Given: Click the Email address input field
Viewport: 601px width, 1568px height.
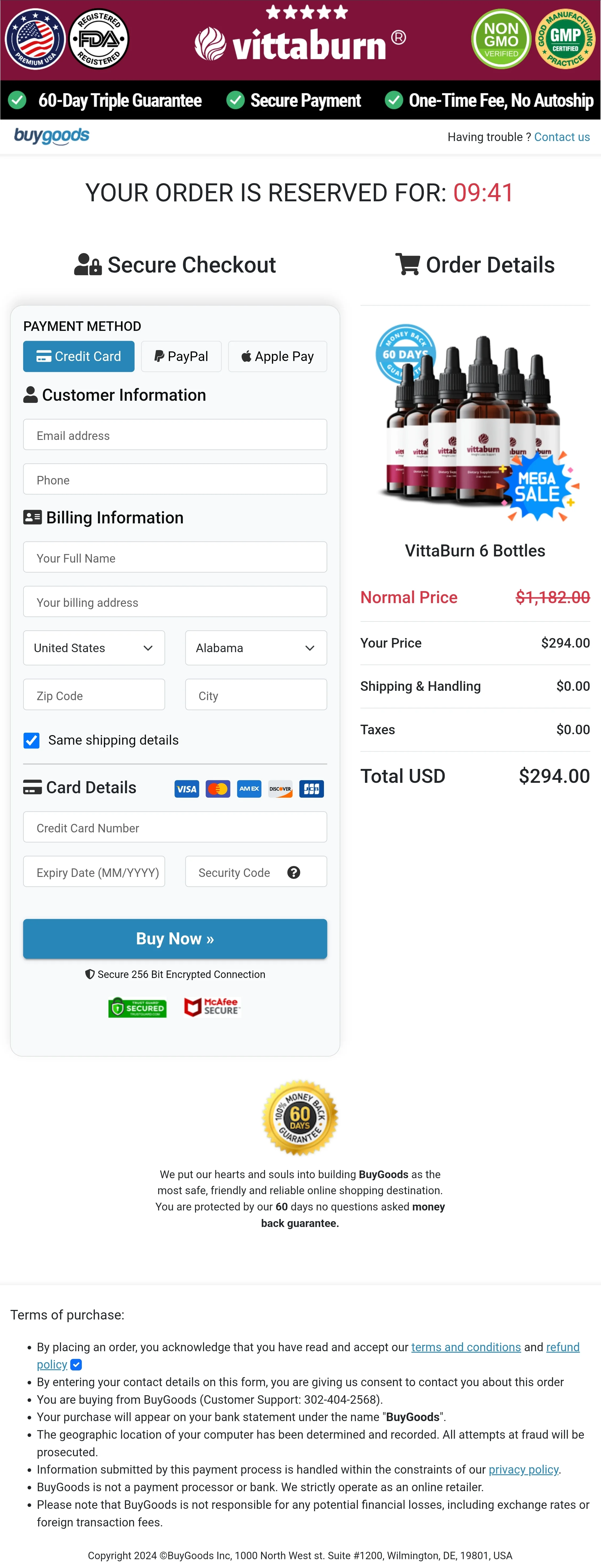Looking at the screenshot, I should coord(174,435).
